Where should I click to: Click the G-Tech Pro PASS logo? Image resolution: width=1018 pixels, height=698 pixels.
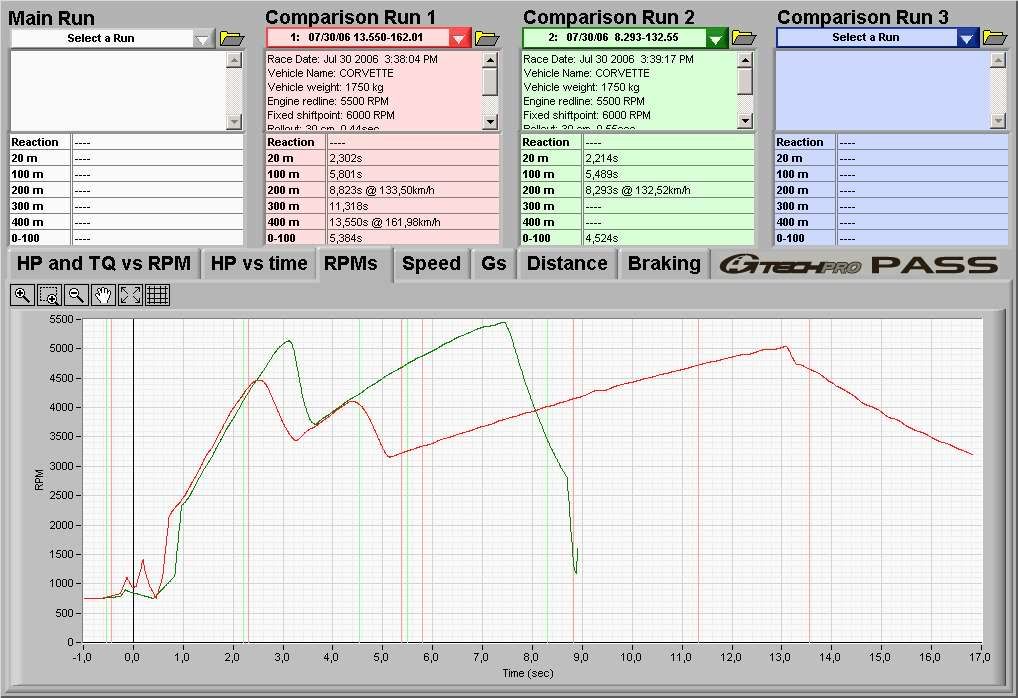click(x=860, y=265)
